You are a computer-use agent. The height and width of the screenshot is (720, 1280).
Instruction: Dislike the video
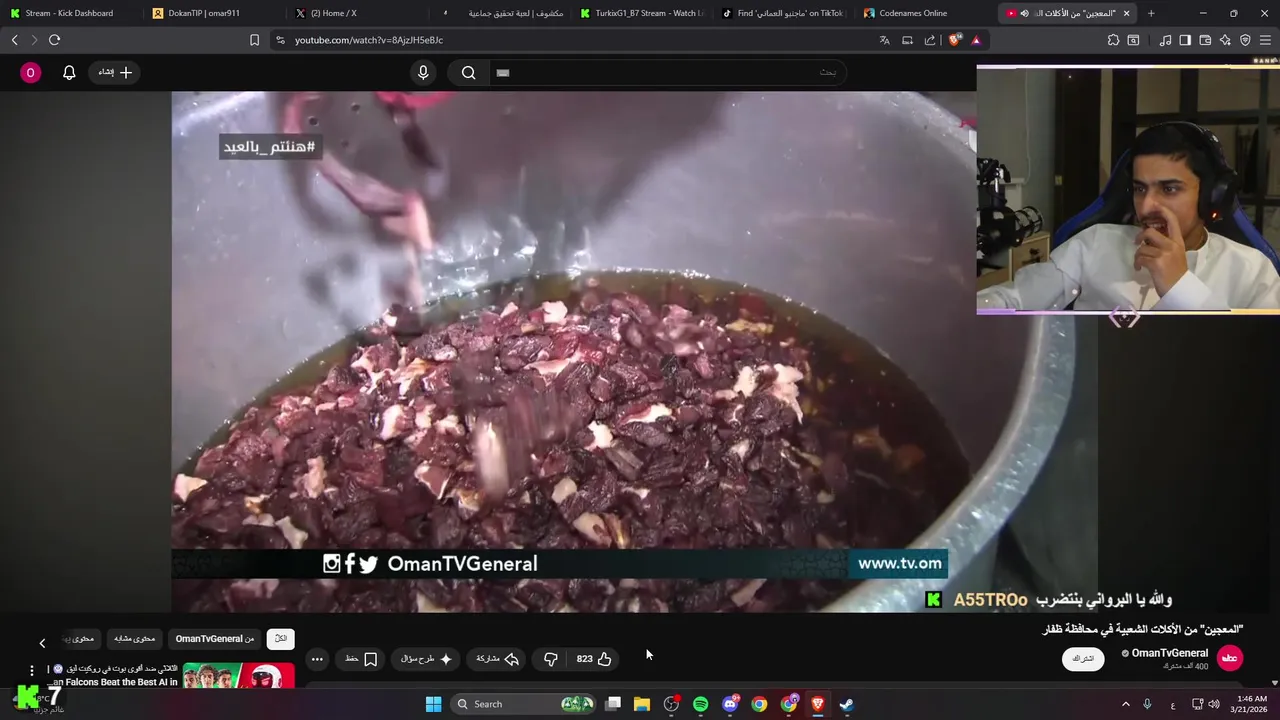coord(550,659)
